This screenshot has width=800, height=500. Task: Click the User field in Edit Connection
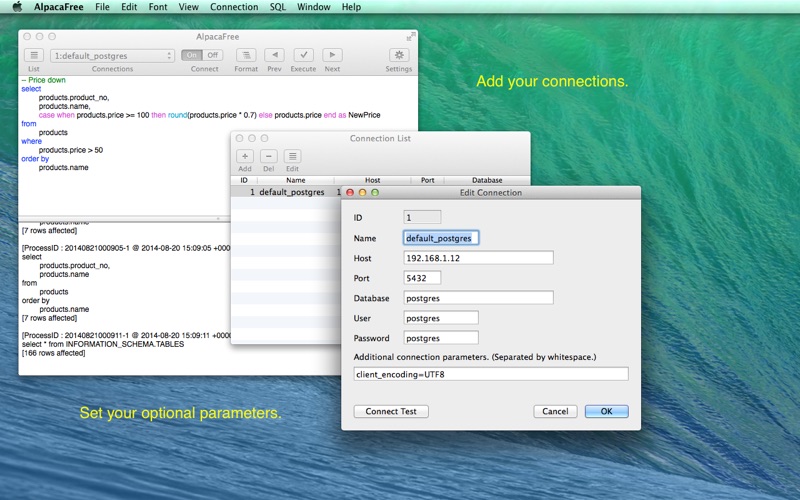441,318
